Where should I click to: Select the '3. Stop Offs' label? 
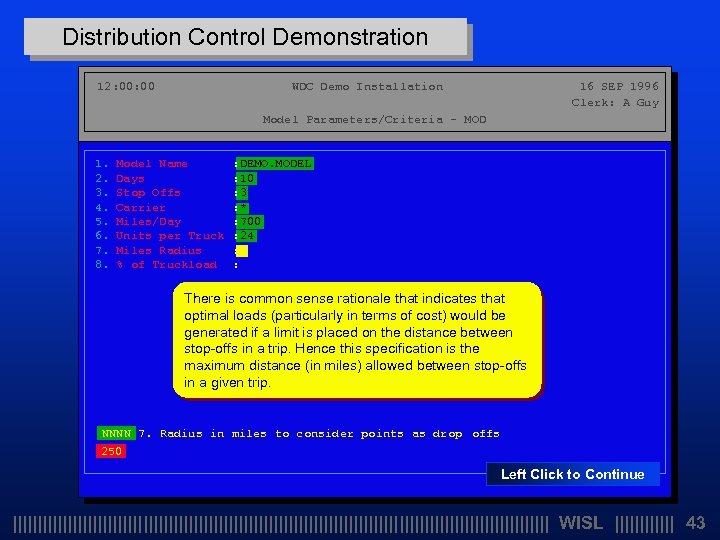(x=138, y=193)
